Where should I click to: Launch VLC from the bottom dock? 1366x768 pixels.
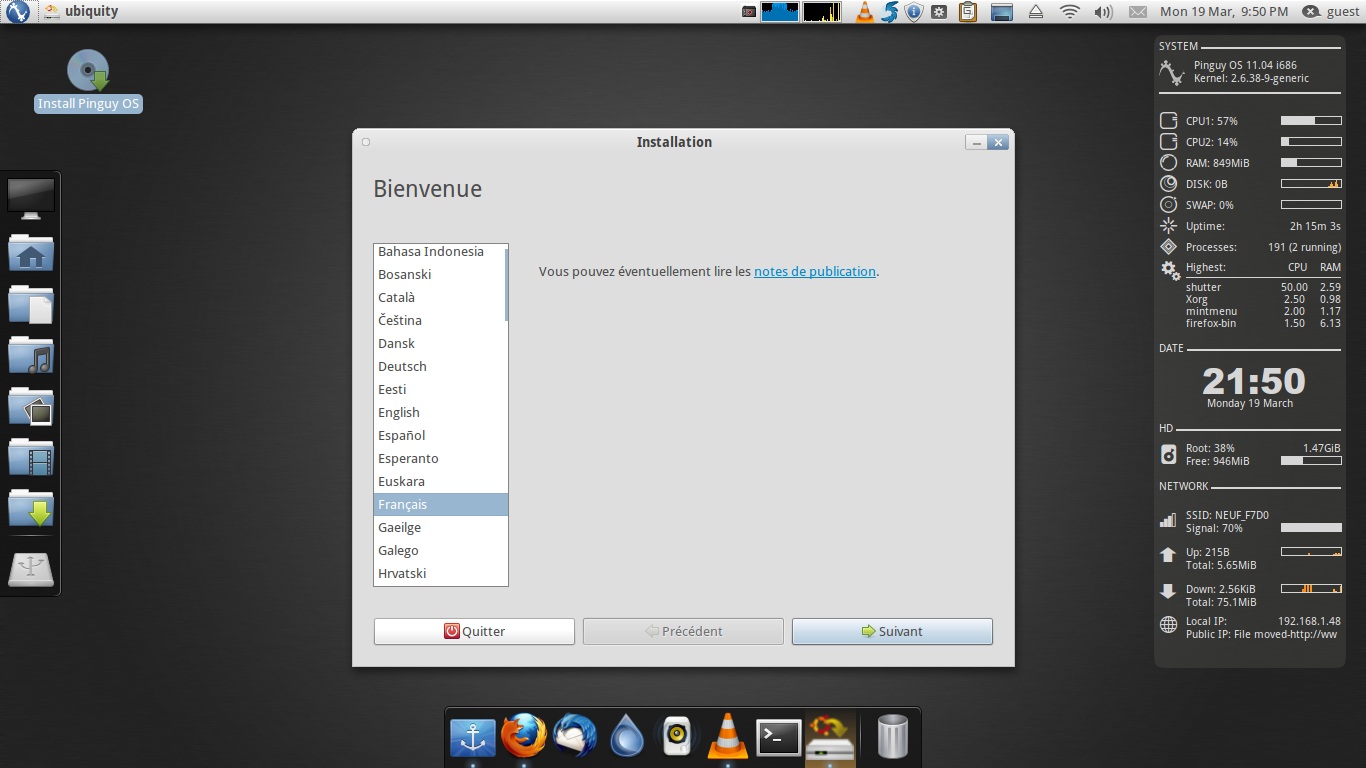728,736
